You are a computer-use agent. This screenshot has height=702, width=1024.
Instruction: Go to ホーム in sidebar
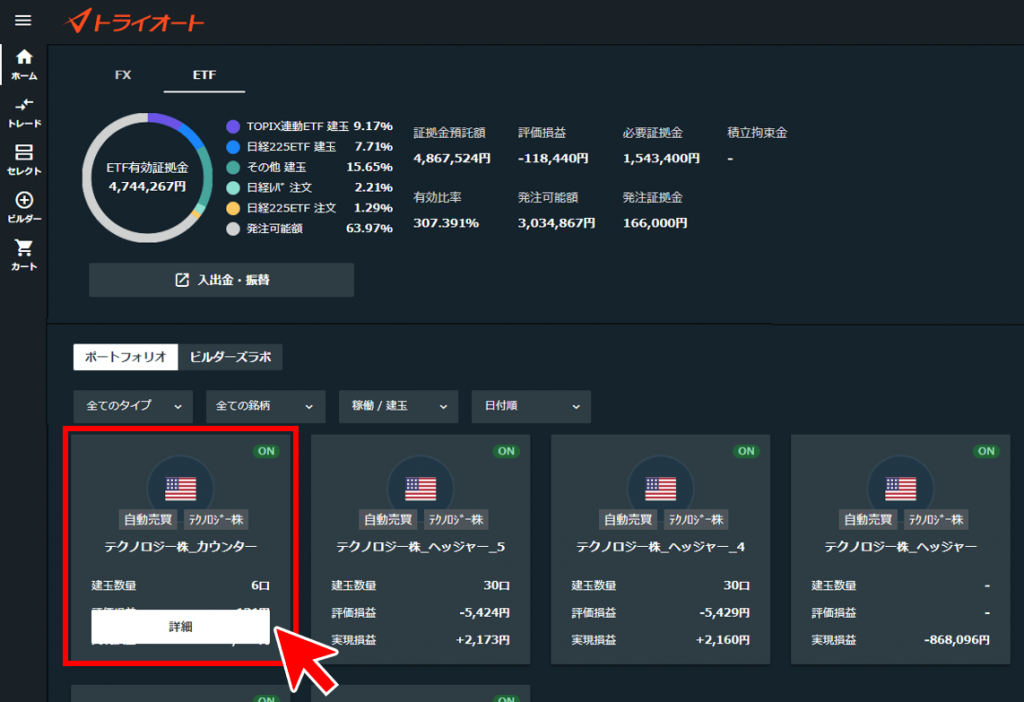(x=24, y=65)
